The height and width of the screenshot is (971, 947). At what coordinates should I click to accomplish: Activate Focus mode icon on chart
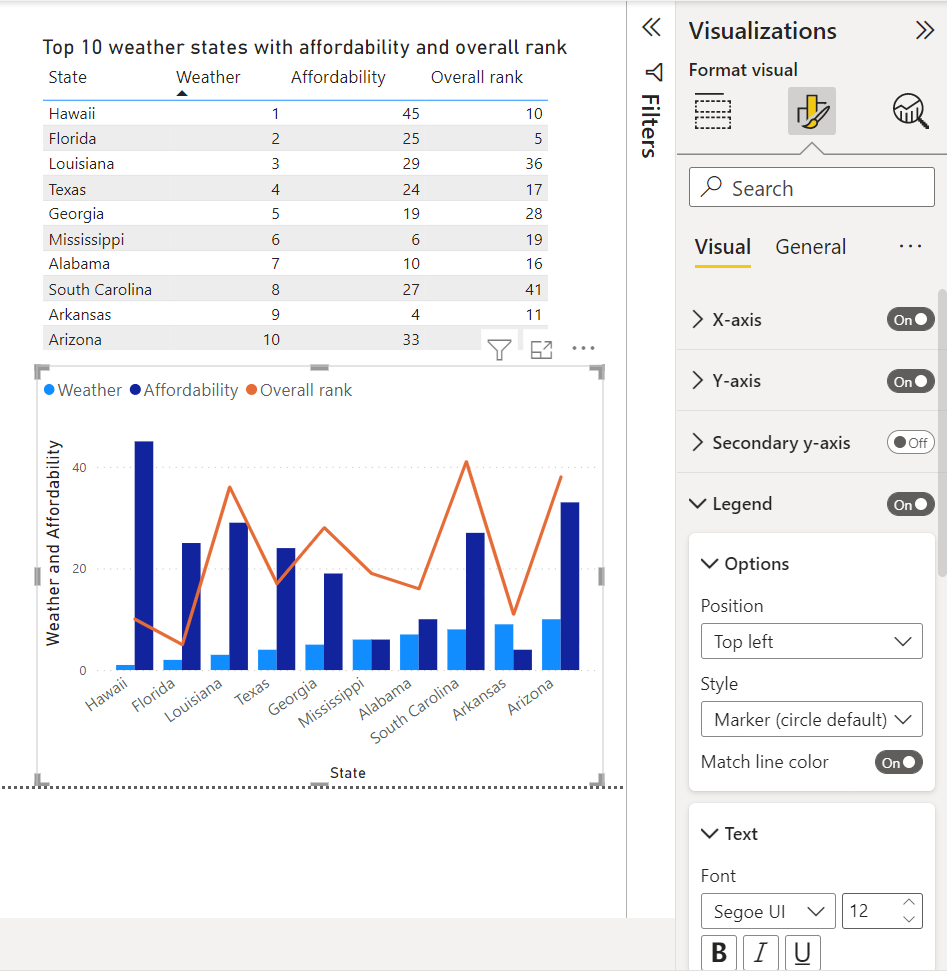pos(541,349)
